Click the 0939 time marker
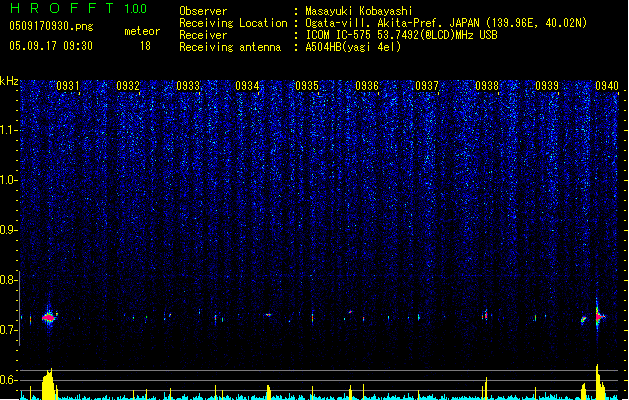This screenshot has height=400, width=629. 547,86
